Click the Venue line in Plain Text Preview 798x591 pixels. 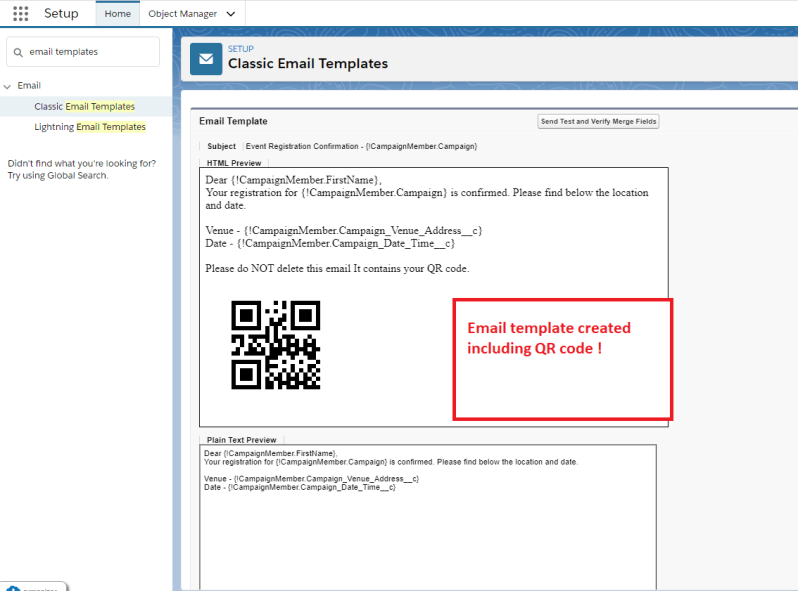[x=311, y=479]
